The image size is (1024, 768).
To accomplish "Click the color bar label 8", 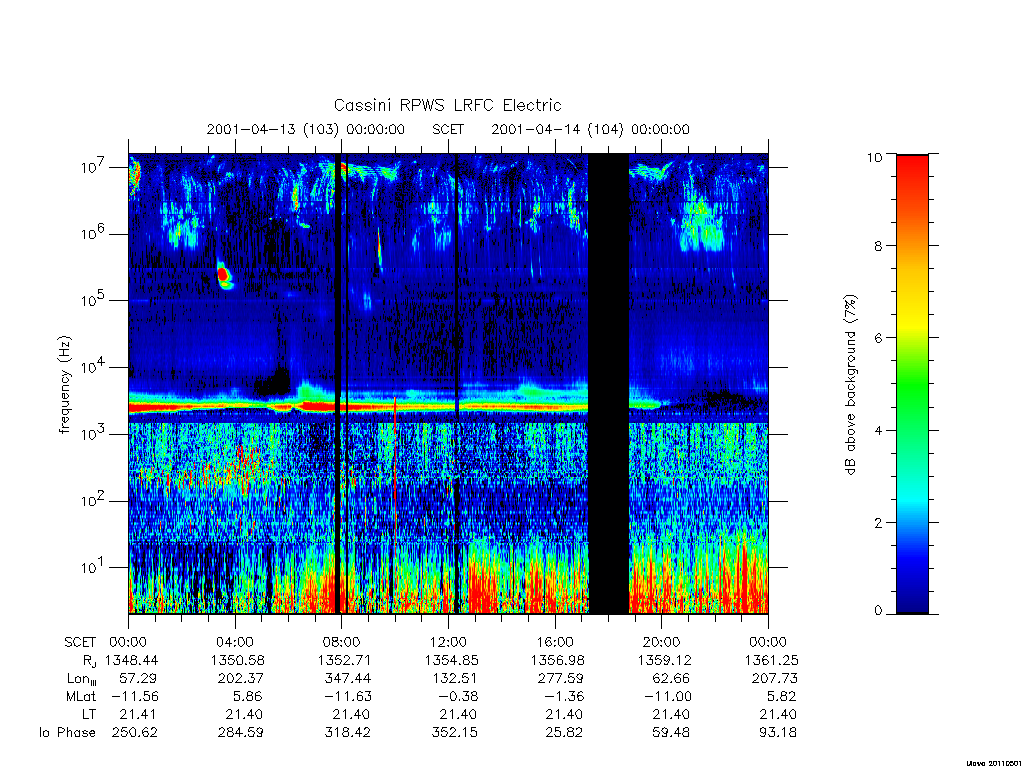I will coord(878,246).
